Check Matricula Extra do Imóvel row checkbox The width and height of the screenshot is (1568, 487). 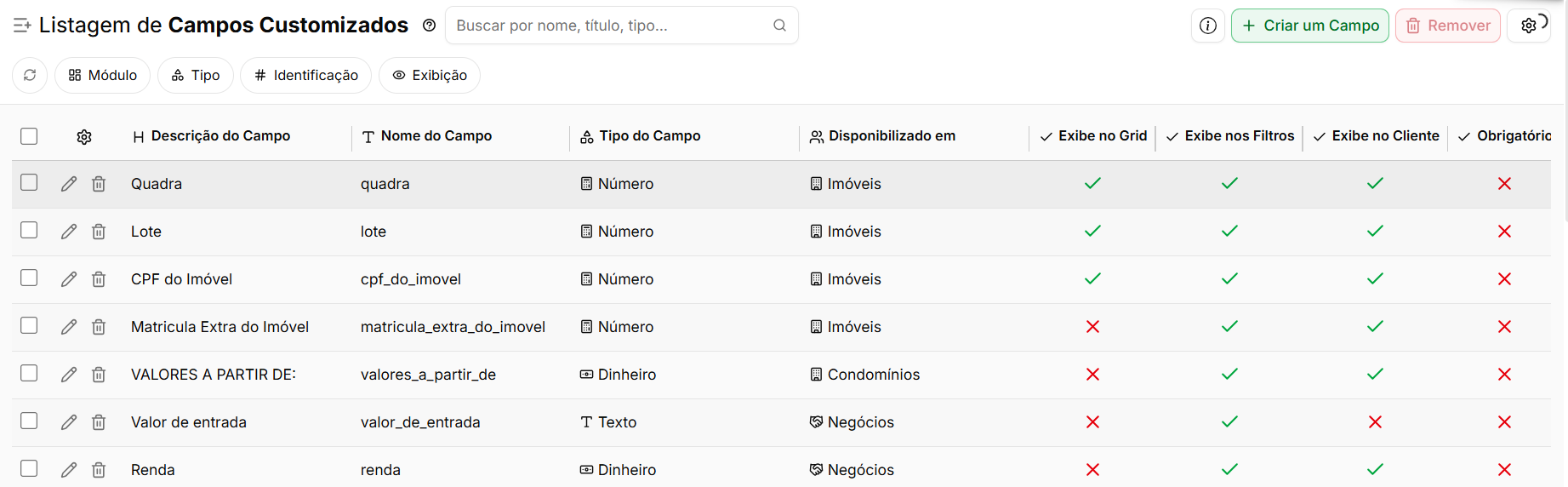29,325
